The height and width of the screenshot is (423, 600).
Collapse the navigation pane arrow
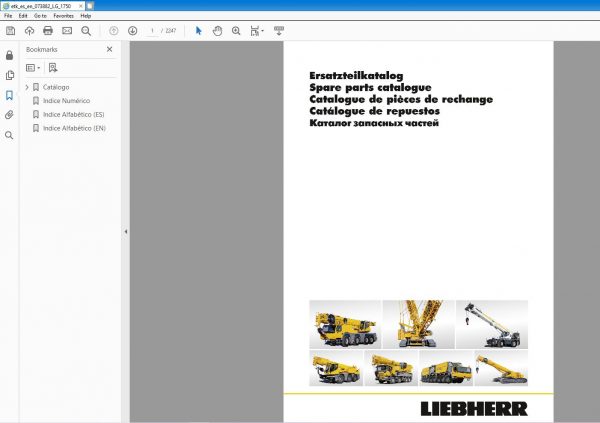[126, 232]
